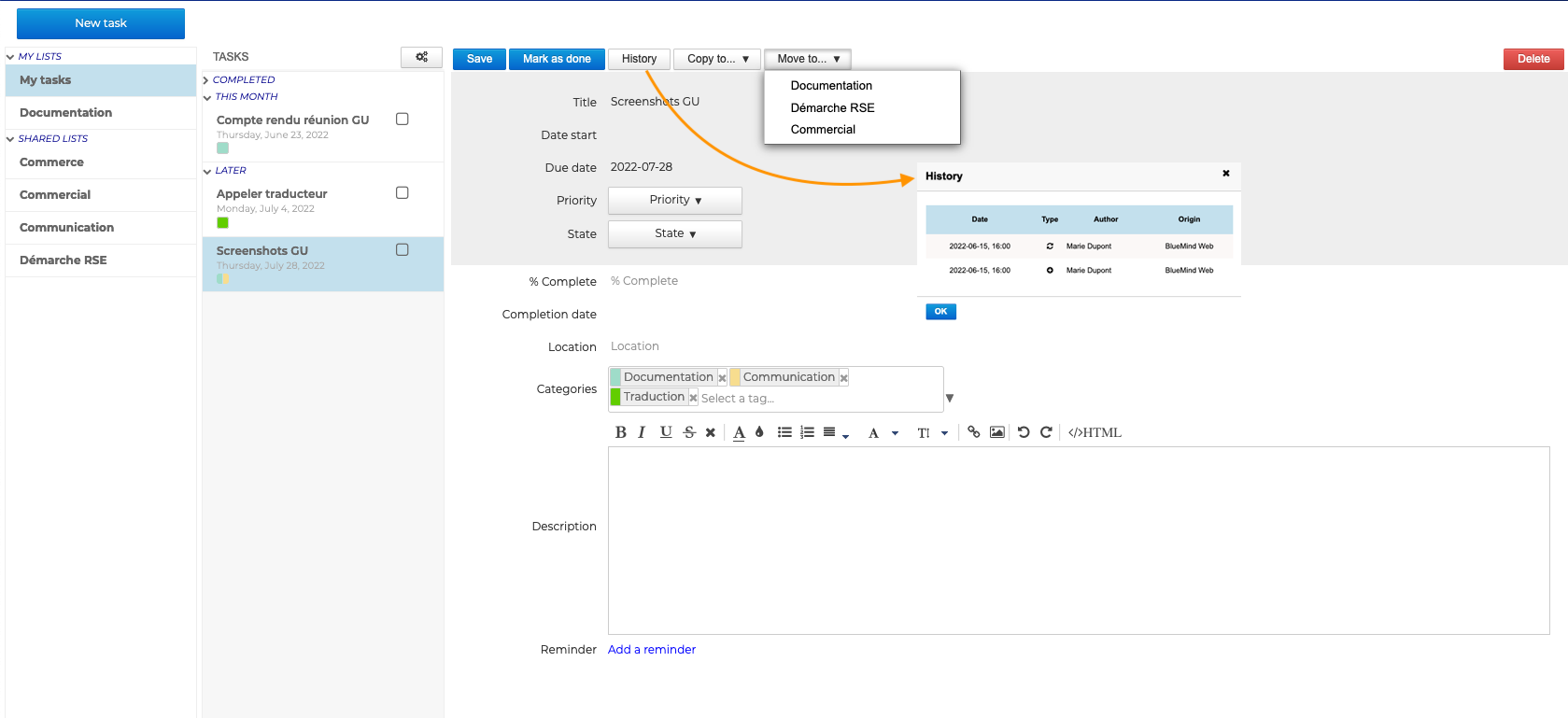Check the Compte rendu réunion GU checkbox
The width and height of the screenshot is (1568, 718).
(x=403, y=120)
